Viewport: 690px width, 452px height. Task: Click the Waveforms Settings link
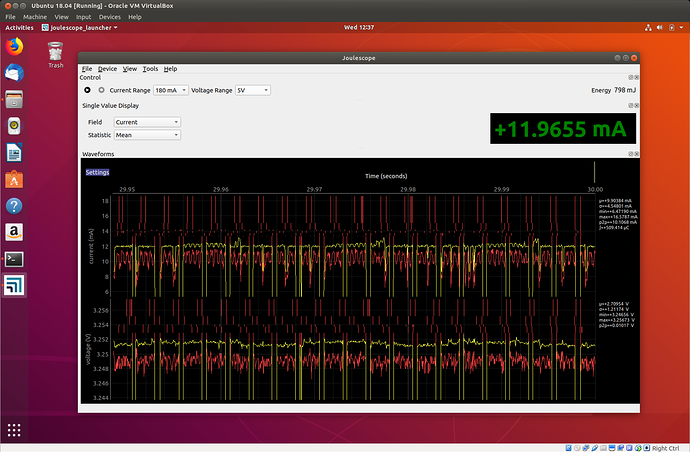pos(97,172)
